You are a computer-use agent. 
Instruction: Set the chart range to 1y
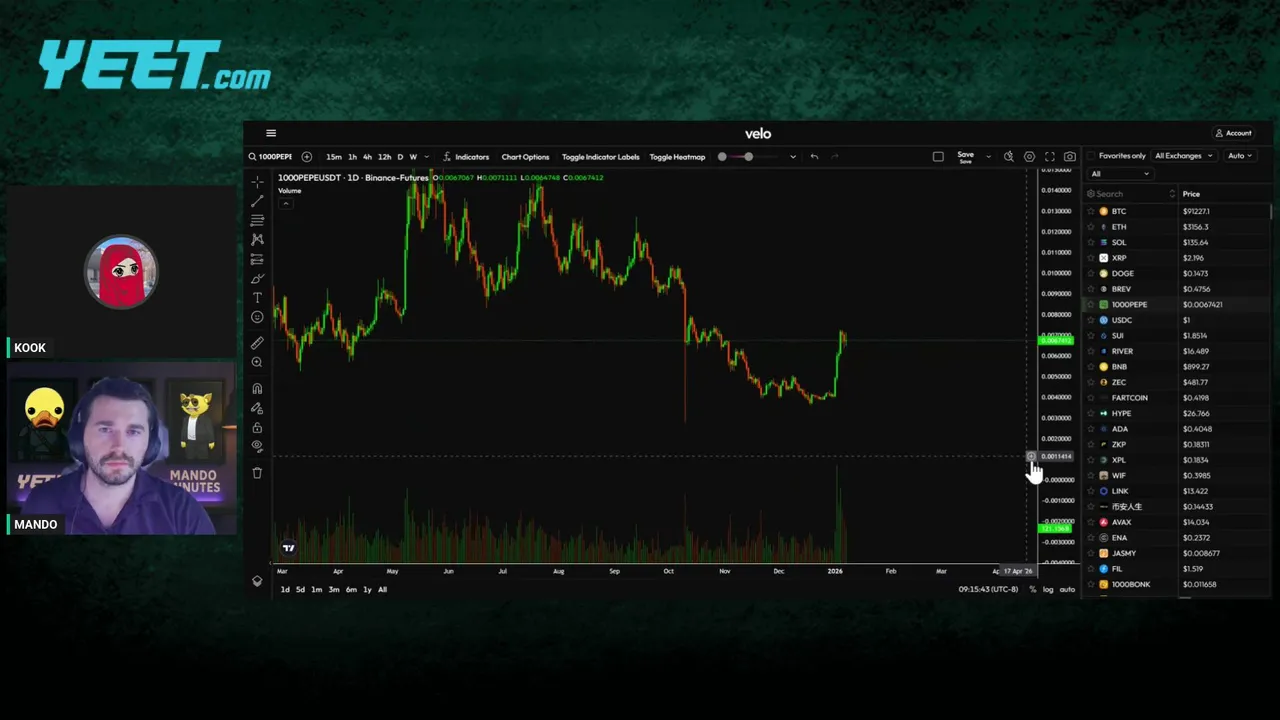[367, 589]
